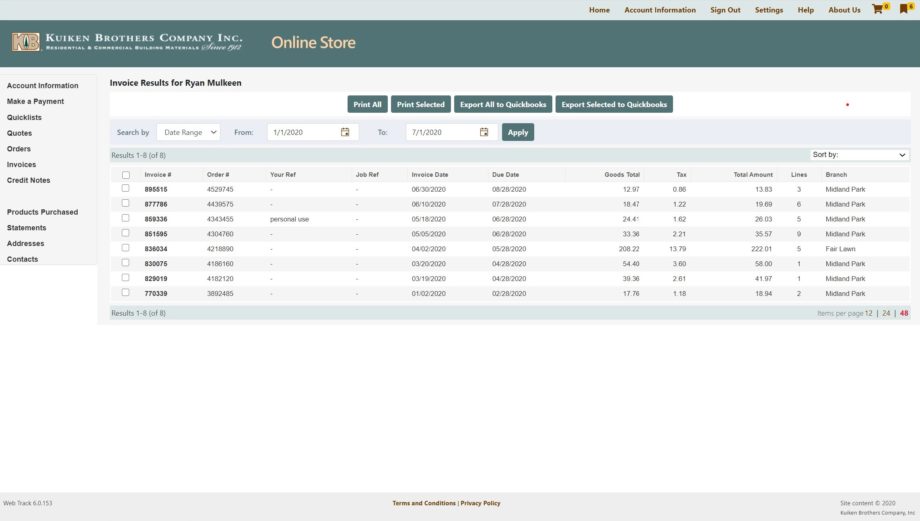Screen dimensions: 920x521
Task: Open the From date calendar picker
Action: pos(345,132)
